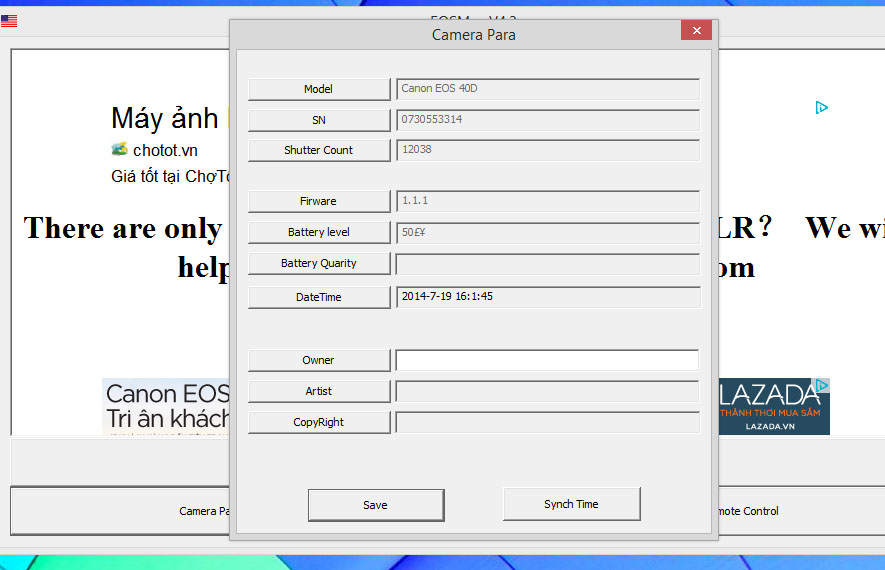The width and height of the screenshot is (885, 570).
Task: Click the Firware label button
Action: pos(319,201)
